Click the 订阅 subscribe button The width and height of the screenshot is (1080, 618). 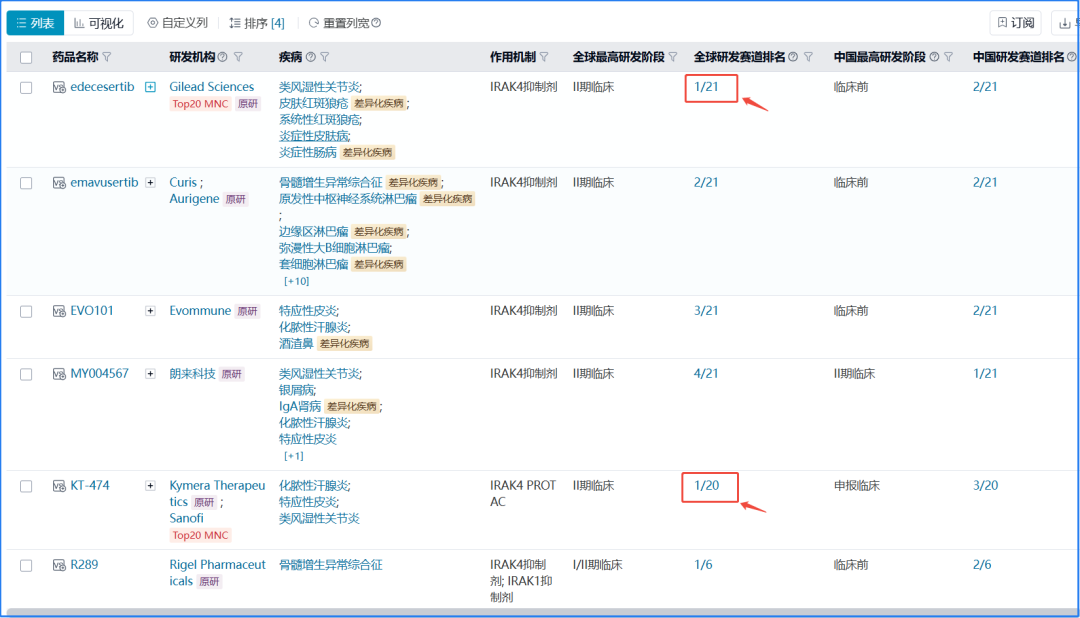click(1015, 23)
